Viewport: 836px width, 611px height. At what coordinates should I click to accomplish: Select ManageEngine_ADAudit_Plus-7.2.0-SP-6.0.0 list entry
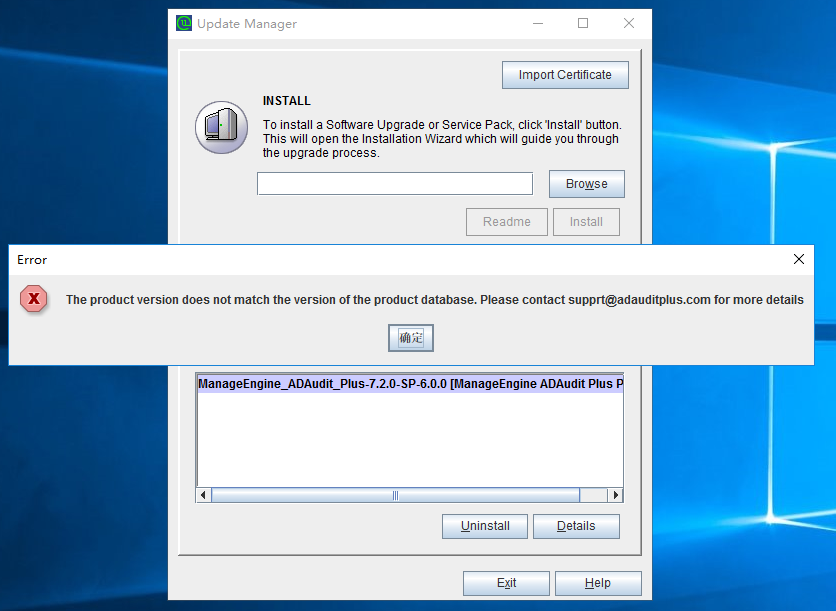point(410,384)
